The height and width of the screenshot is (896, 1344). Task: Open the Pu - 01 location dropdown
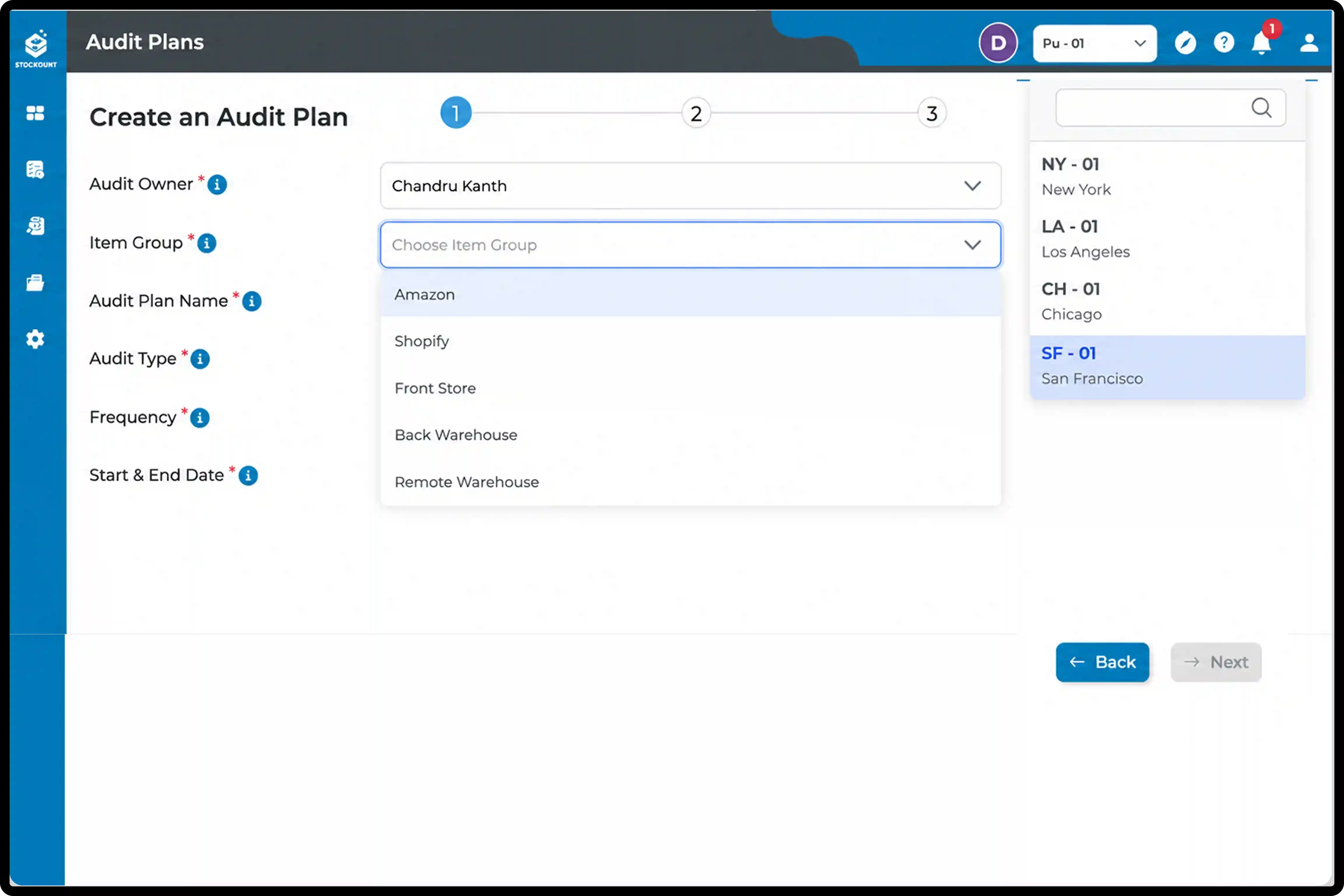[1095, 43]
